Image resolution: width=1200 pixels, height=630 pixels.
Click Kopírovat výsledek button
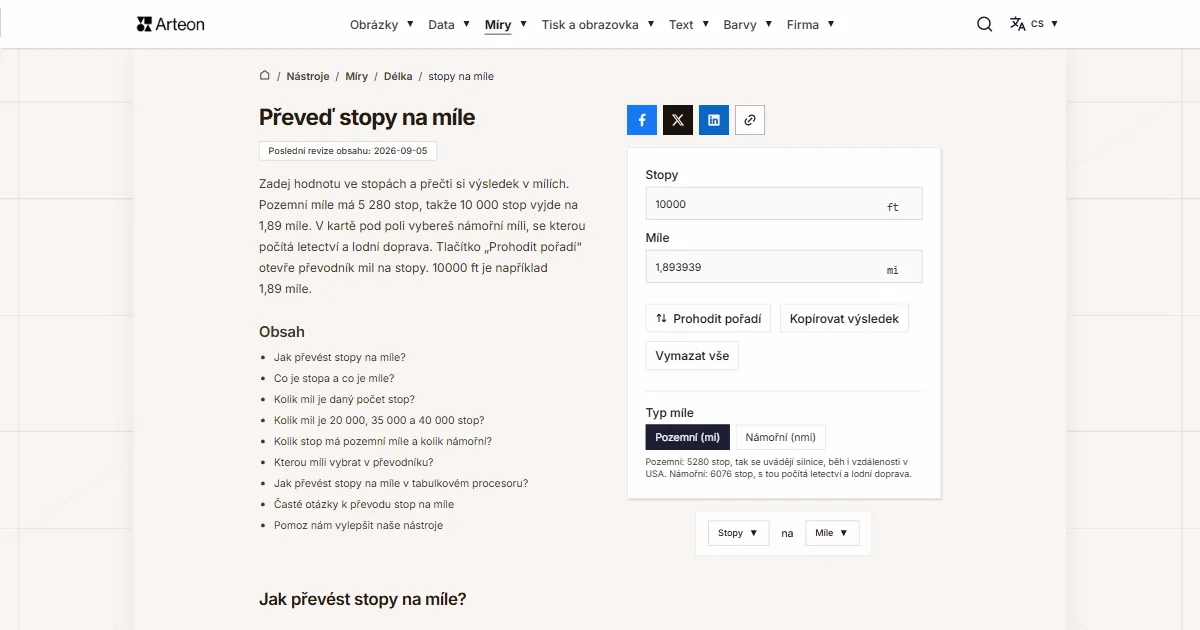tap(844, 319)
